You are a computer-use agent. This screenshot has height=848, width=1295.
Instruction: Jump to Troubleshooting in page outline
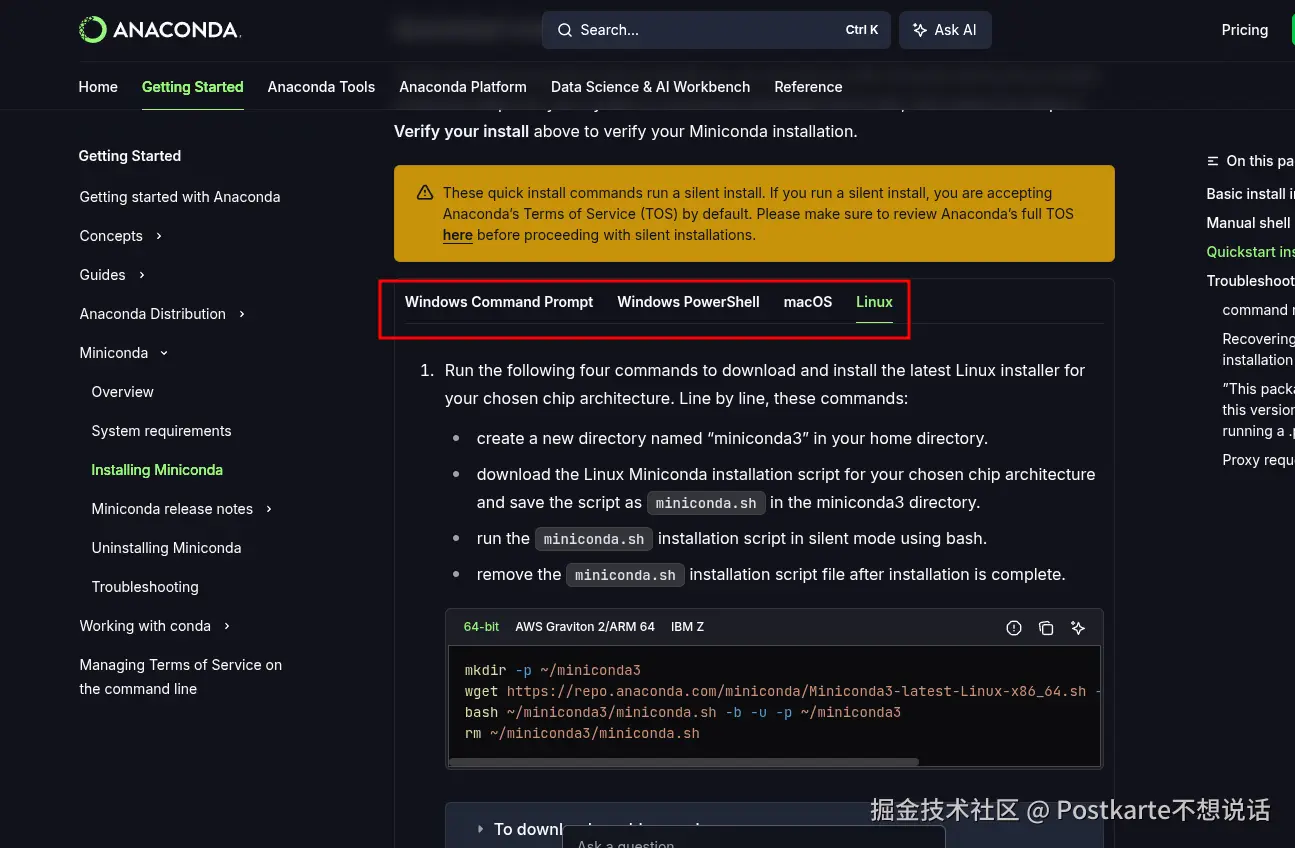coord(1250,281)
